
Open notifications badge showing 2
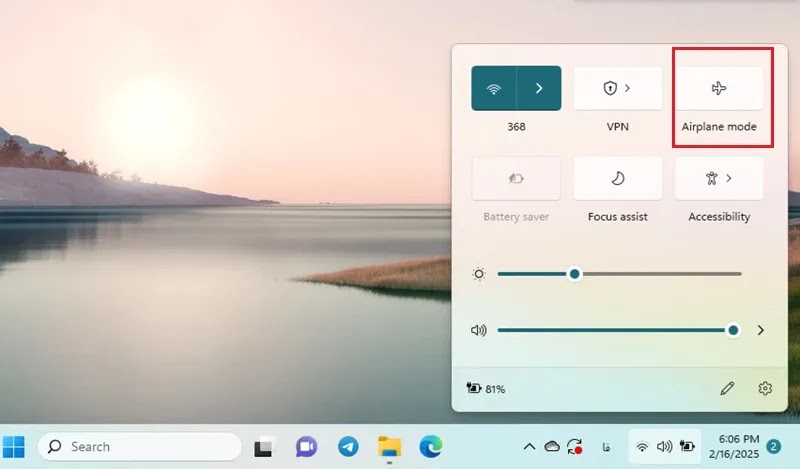tap(773, 447)
